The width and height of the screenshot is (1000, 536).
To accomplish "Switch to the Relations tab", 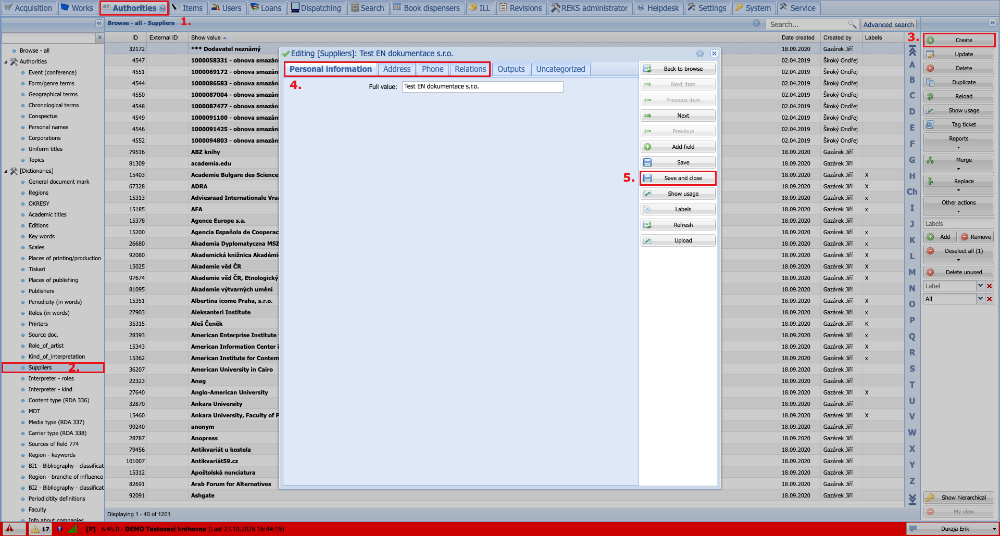I will 471,69.
